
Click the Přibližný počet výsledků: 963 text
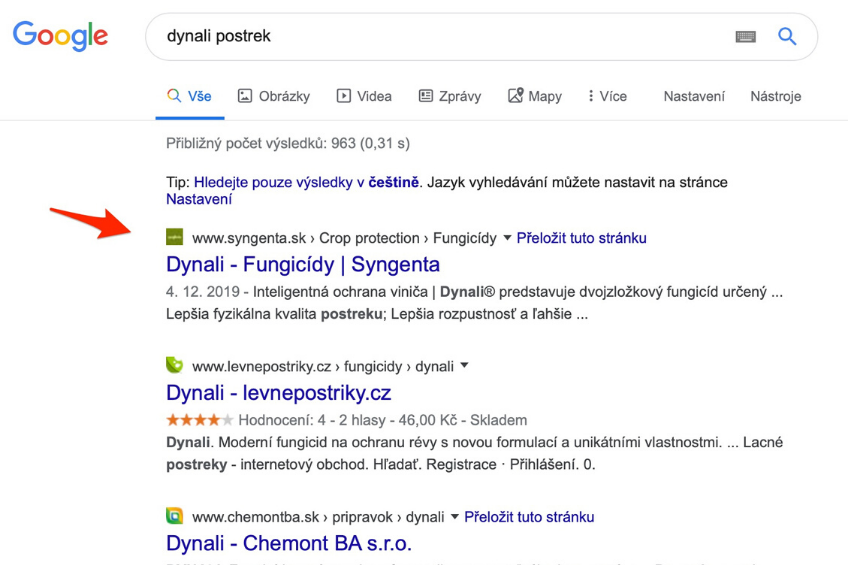pos(288,143)
